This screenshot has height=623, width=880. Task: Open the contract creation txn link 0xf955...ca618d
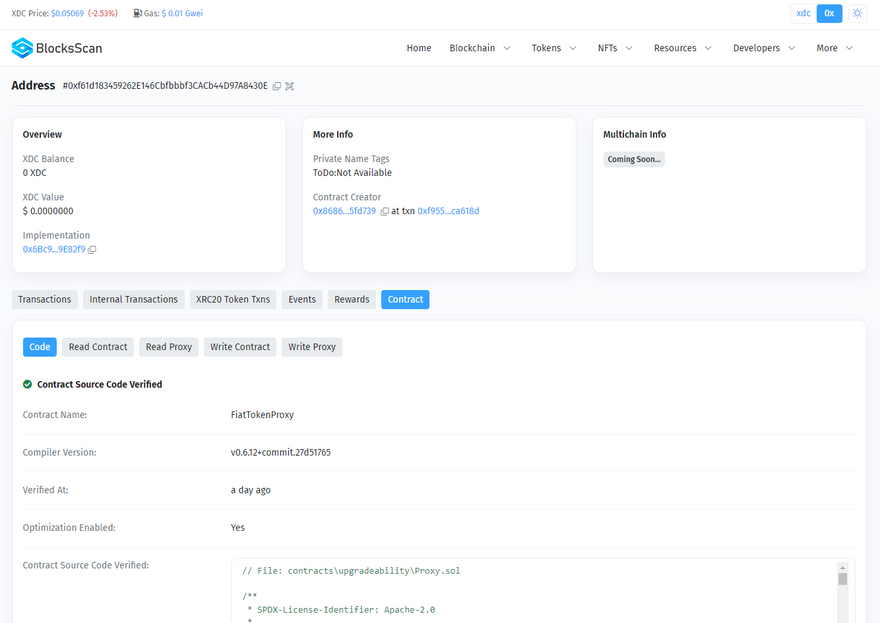(x=448, y=211)
